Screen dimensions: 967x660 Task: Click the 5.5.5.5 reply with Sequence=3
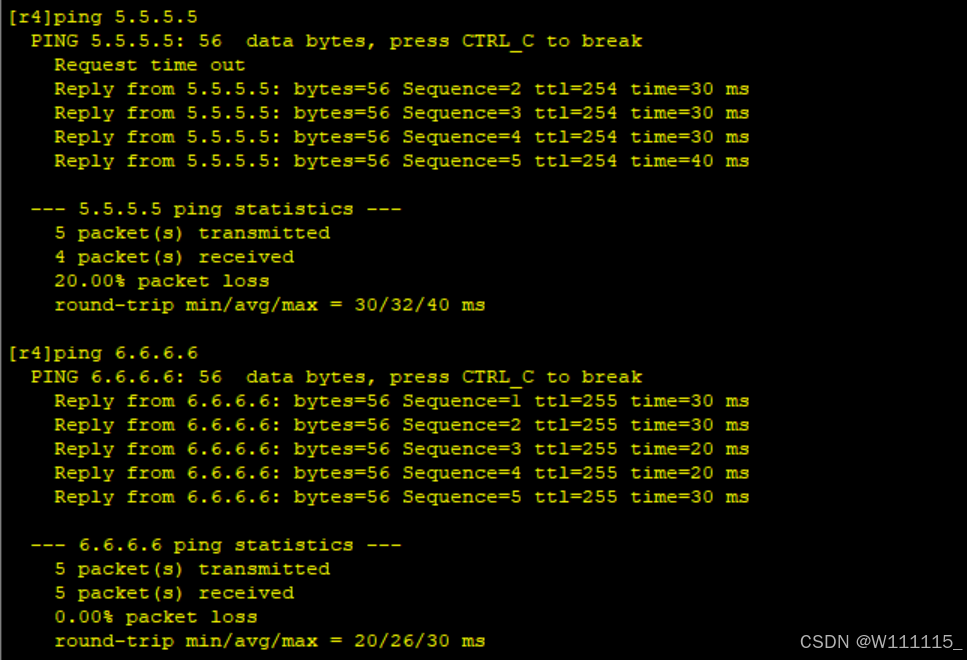pos(401,113)
